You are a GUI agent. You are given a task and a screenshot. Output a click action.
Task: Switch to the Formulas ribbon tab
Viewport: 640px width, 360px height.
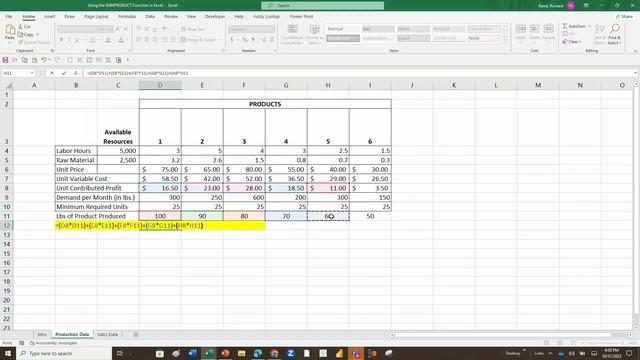click(x=127, y=17)
